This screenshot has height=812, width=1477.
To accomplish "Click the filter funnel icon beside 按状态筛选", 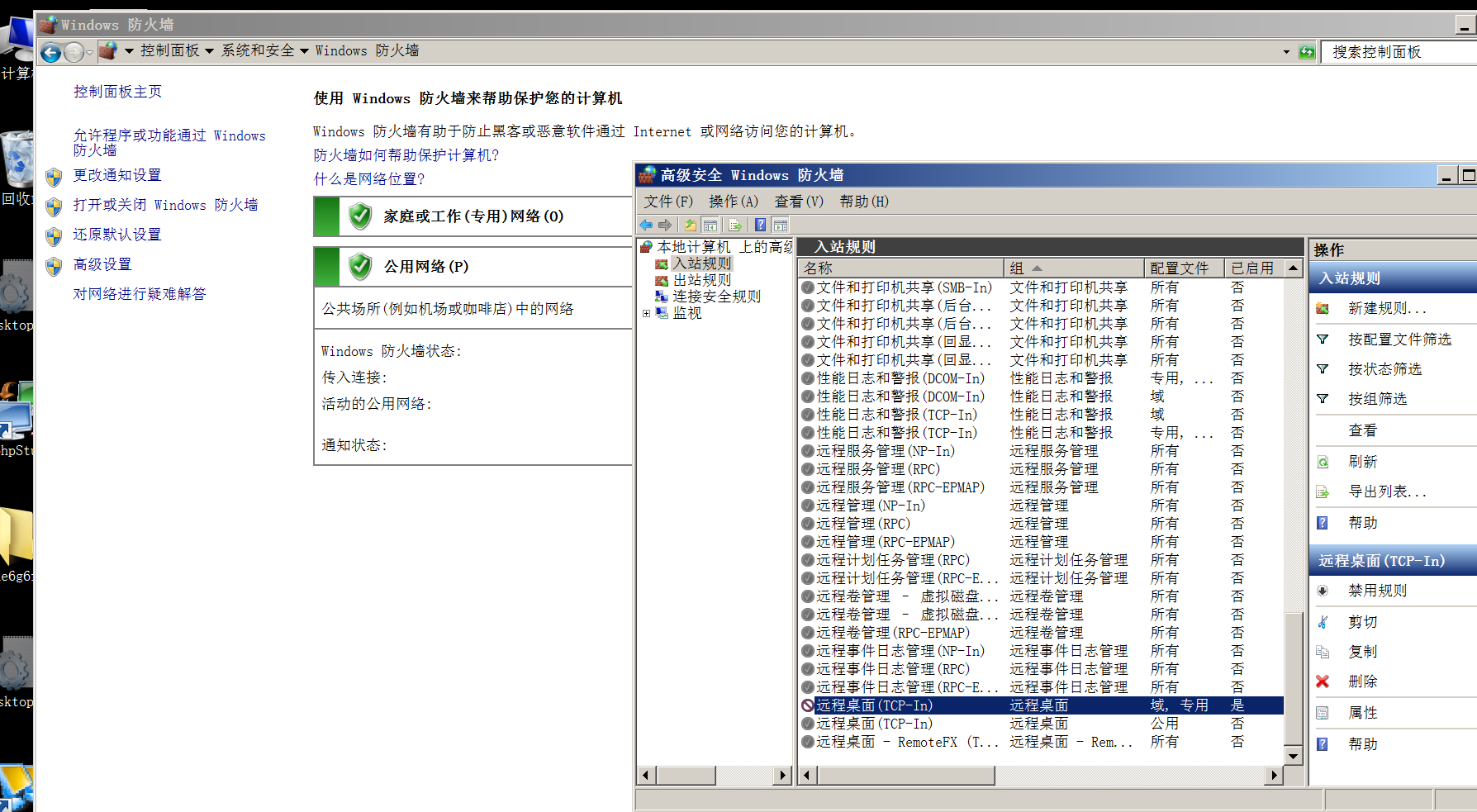I will tap(1323, 369).
